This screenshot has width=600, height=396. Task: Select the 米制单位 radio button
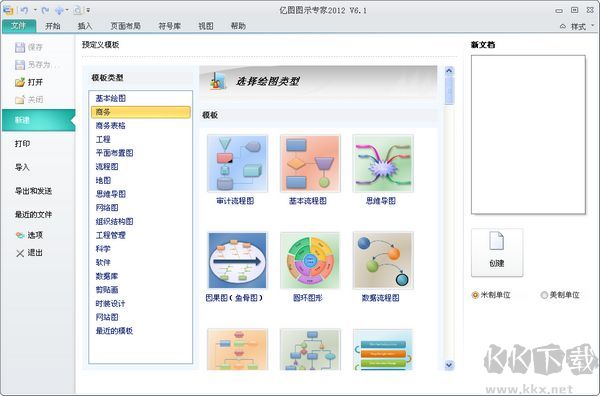[475, 295]
